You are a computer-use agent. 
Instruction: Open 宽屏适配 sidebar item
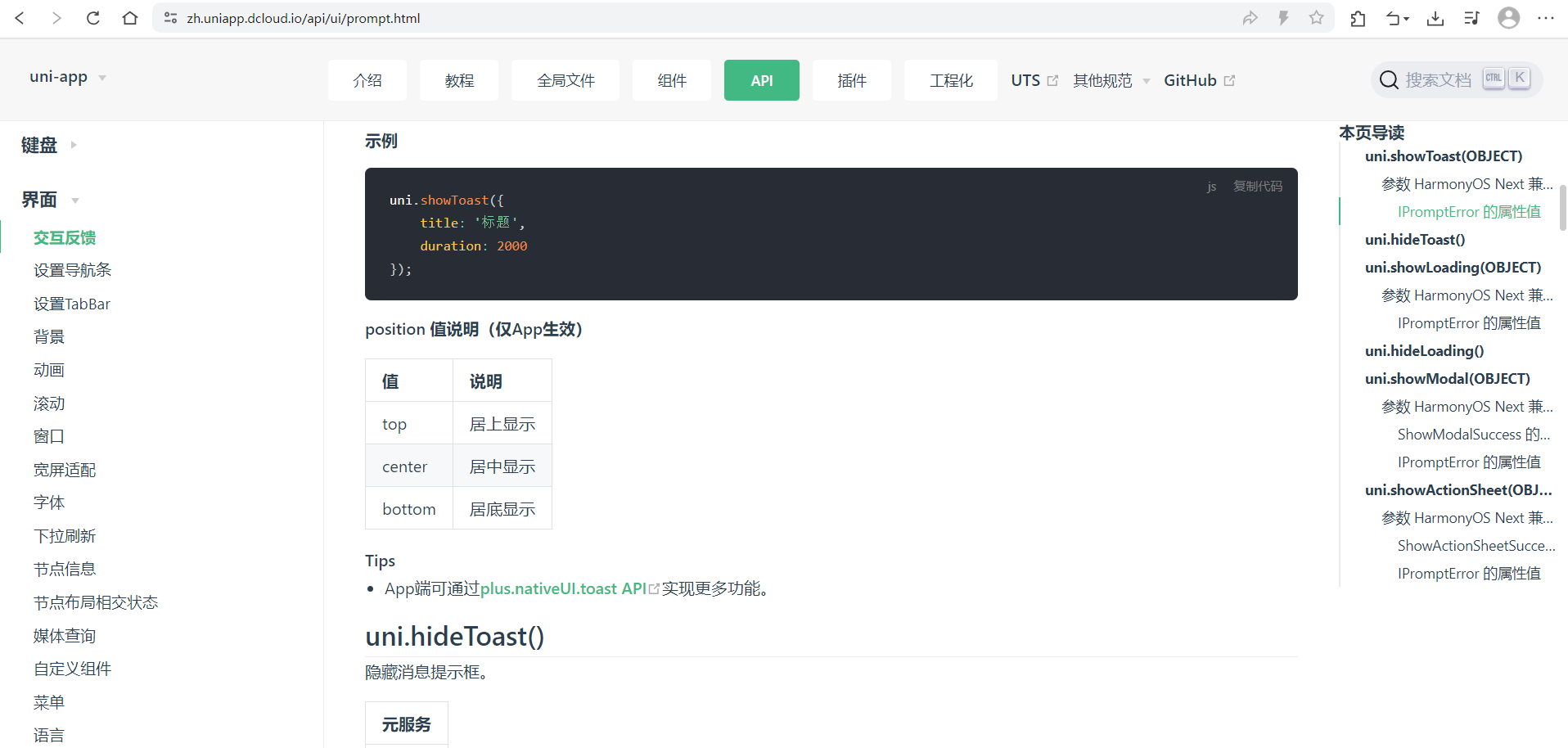[x=65, y=470]
